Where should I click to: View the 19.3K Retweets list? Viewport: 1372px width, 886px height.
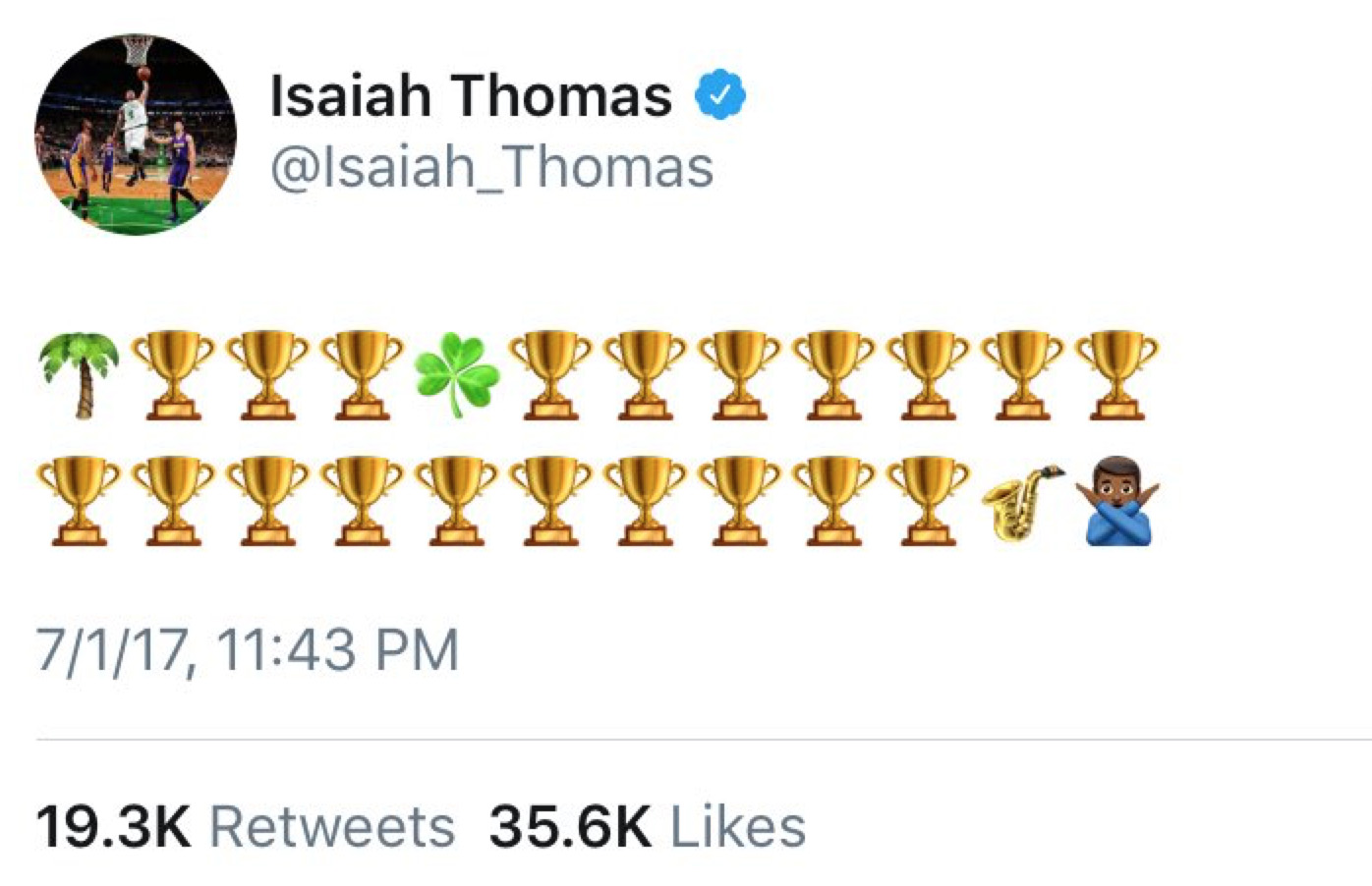point(245,826)
